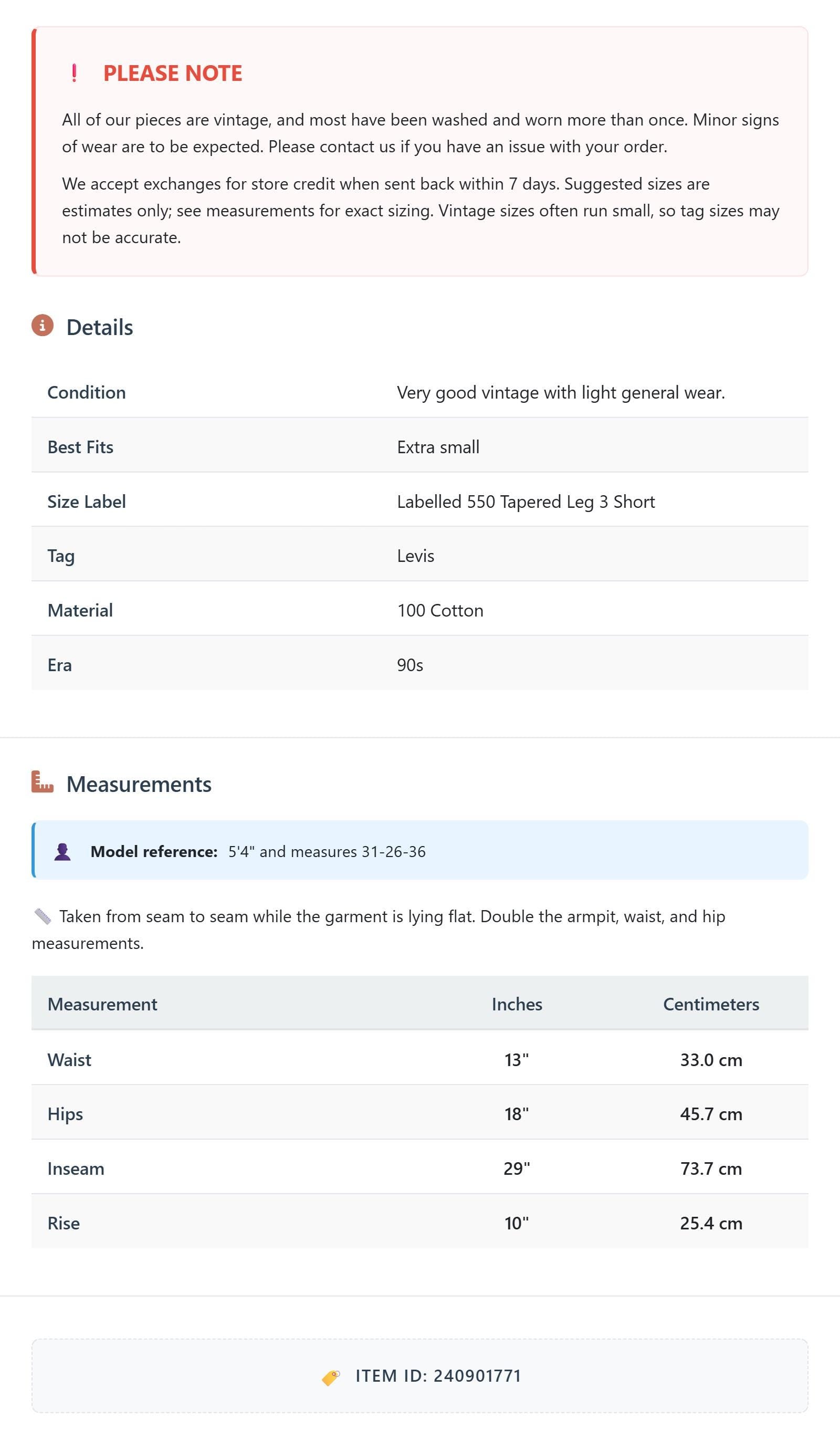Click the Waist row 13" measurement
This screenshot has width=840, height=1440.
coord(517,1060)
